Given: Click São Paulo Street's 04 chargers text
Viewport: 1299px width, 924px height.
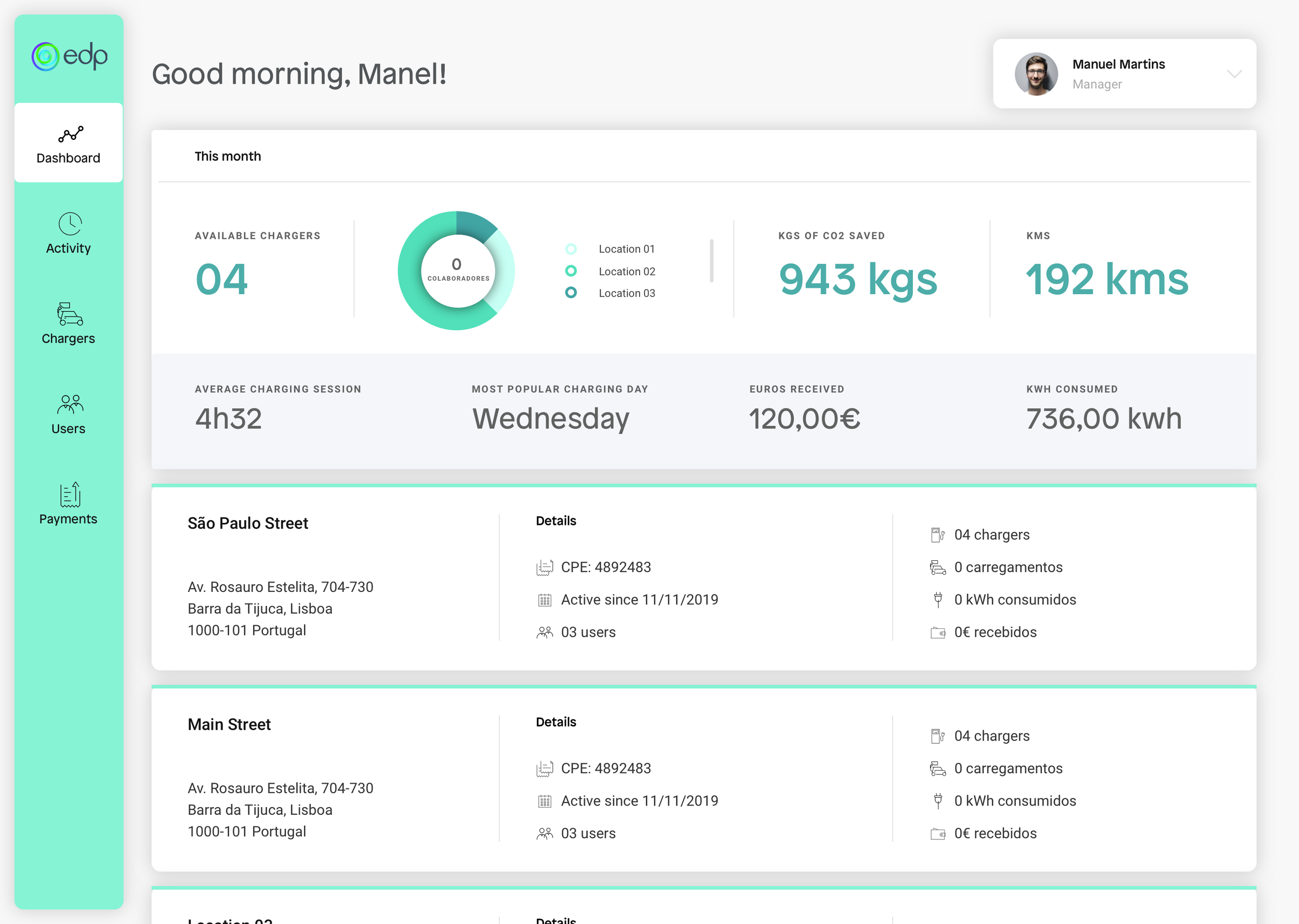Looking at the screenshot, I should click(992, 535).
